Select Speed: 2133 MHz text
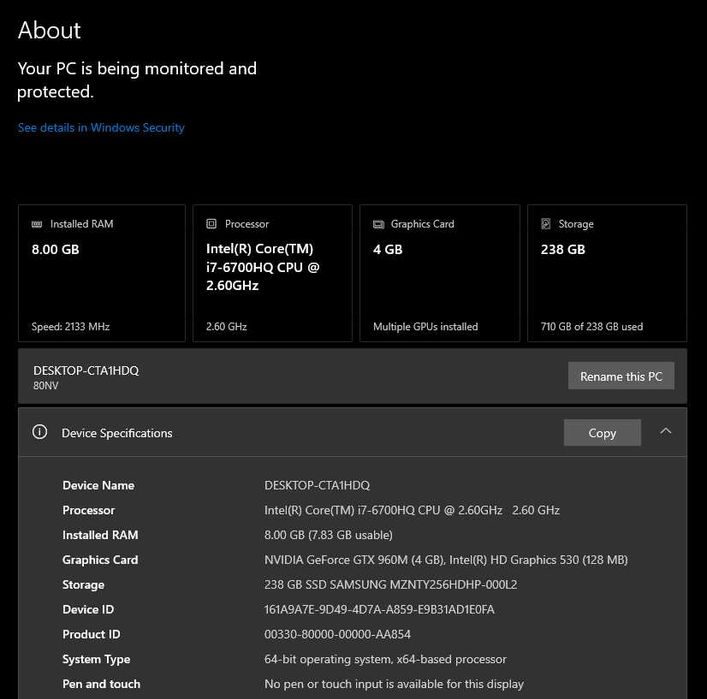Screen dimensions: 707x699 click(70, 327)
